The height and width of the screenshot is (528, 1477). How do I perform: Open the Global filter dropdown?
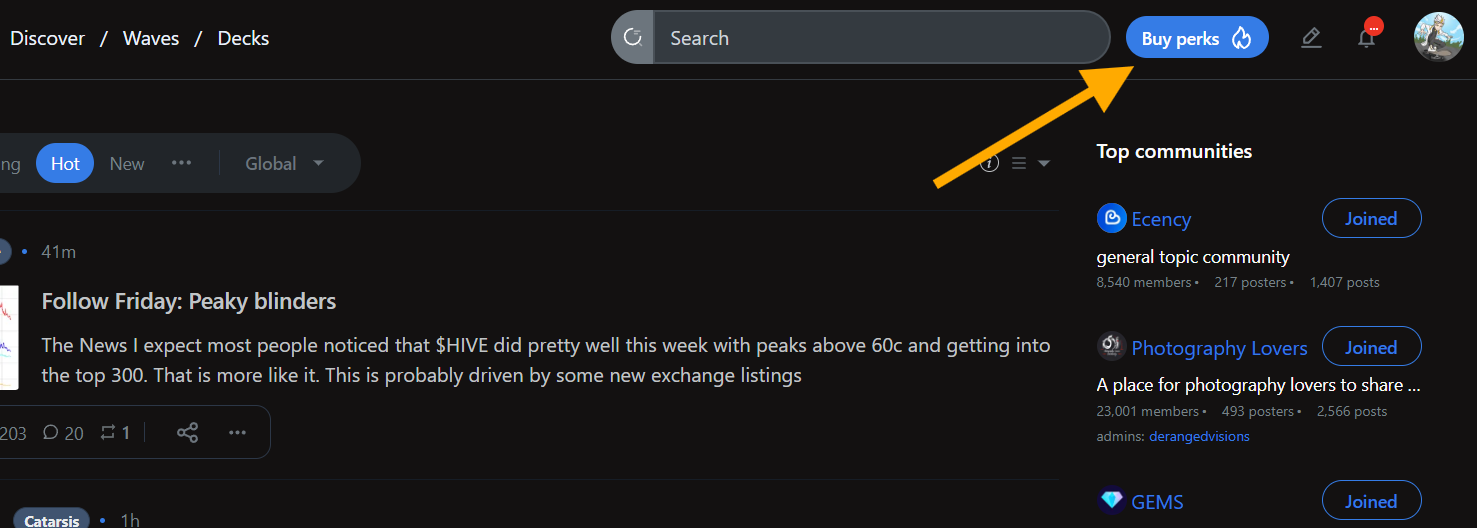coord(285,163)
